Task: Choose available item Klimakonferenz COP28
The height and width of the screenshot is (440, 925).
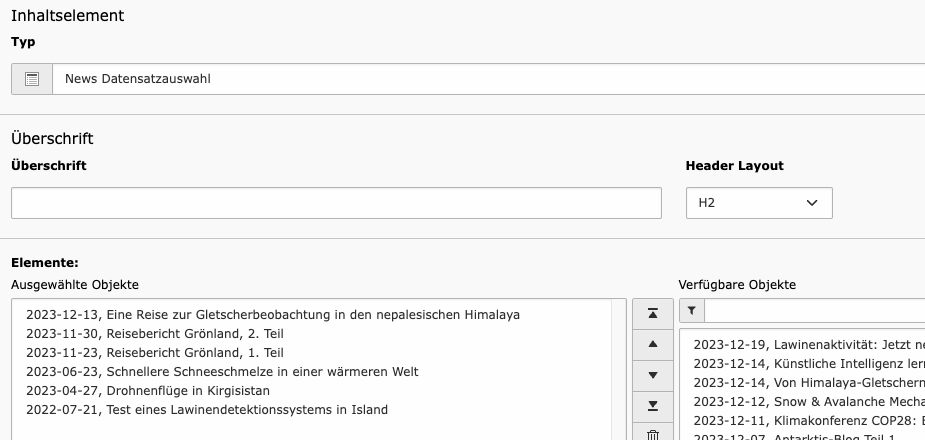Action: pyautogui.click(x=809, y=421)
